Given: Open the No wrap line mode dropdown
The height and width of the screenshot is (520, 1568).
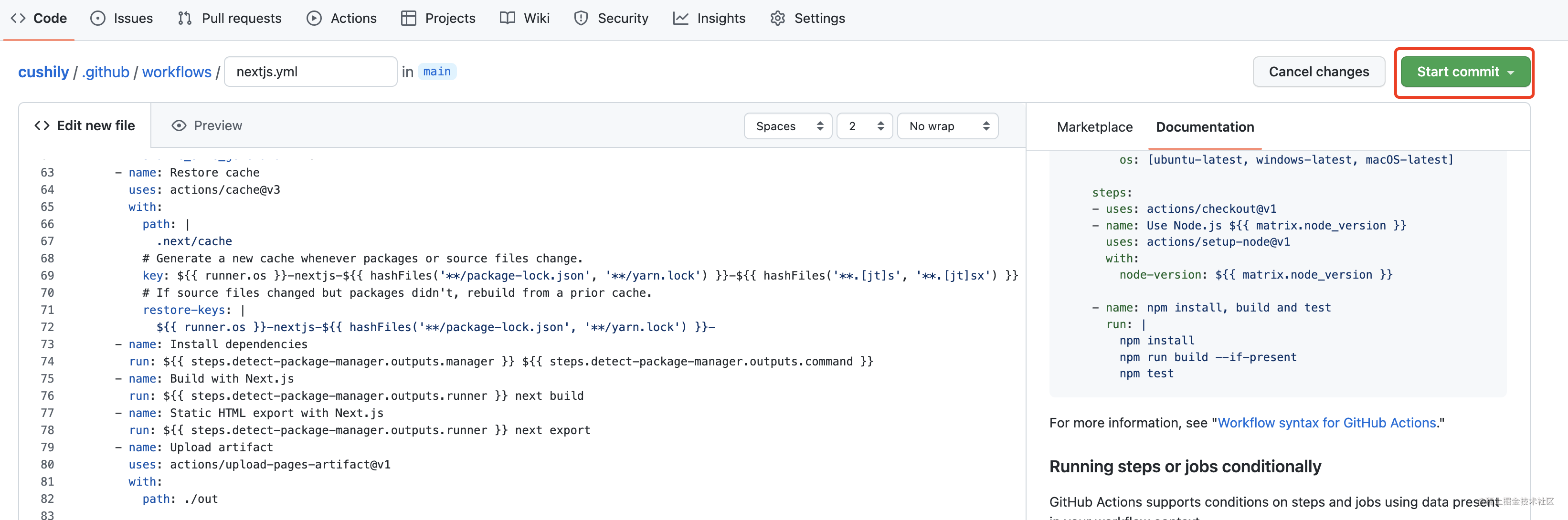Looking at the screenshot, I should pyautogui.click(x=948, y=126).
